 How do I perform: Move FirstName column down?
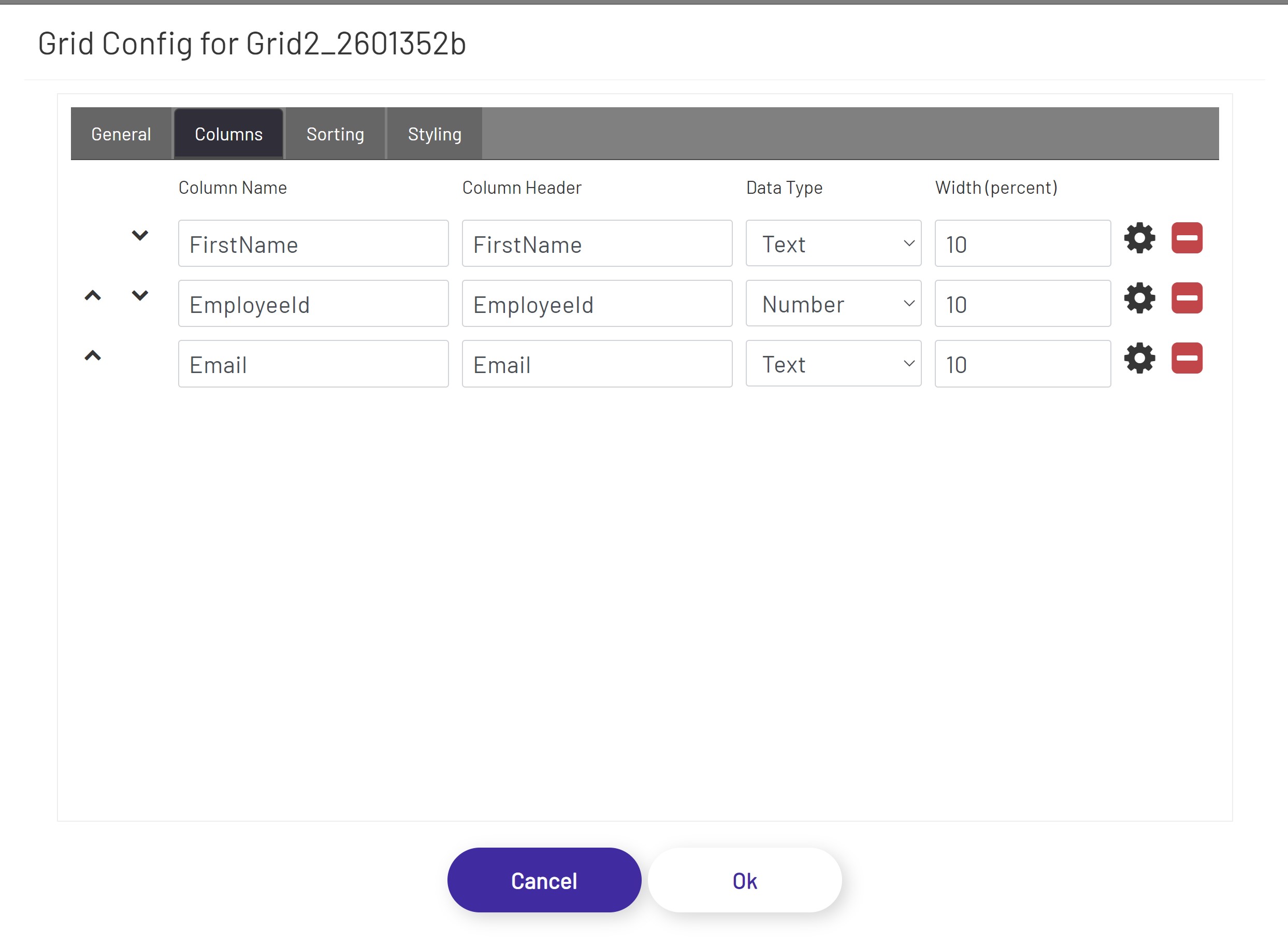point(140,235)
